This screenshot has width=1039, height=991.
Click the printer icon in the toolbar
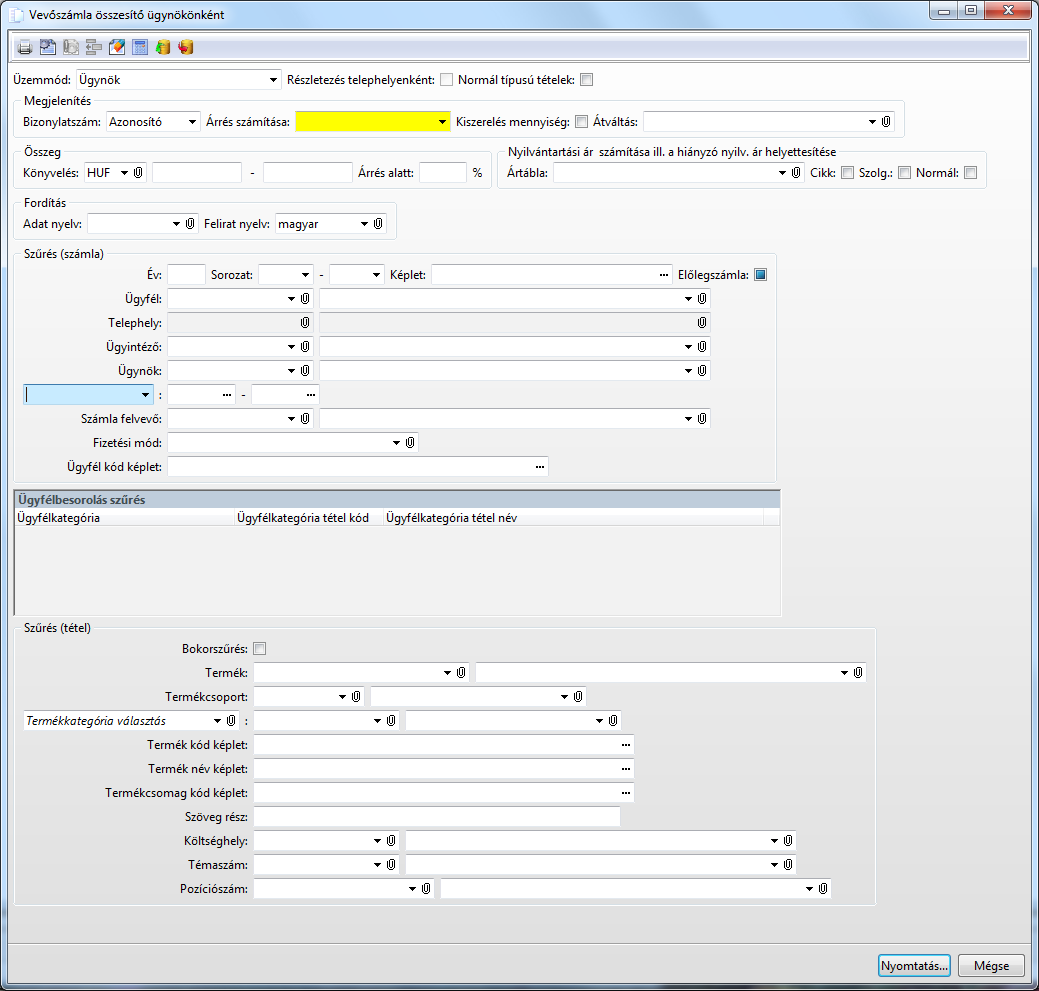pos(25,47)
